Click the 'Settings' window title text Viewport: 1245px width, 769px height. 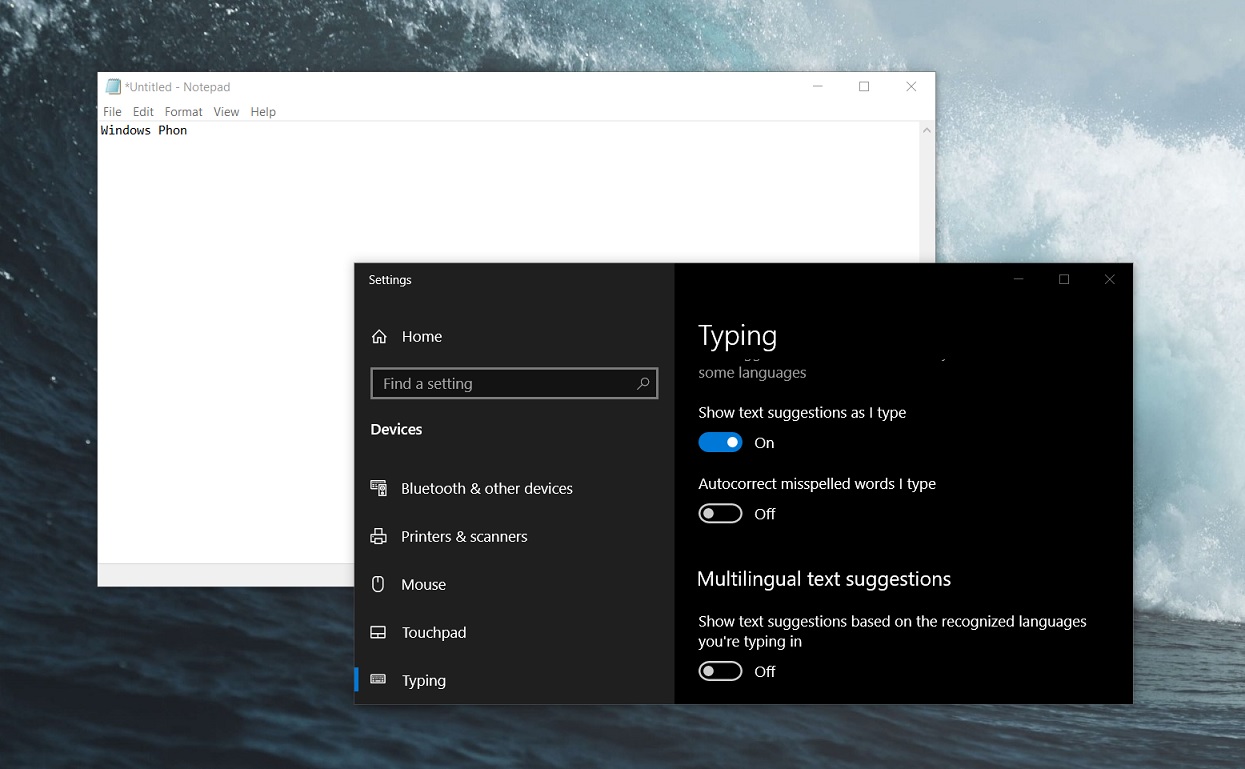(x=390, y=280)
